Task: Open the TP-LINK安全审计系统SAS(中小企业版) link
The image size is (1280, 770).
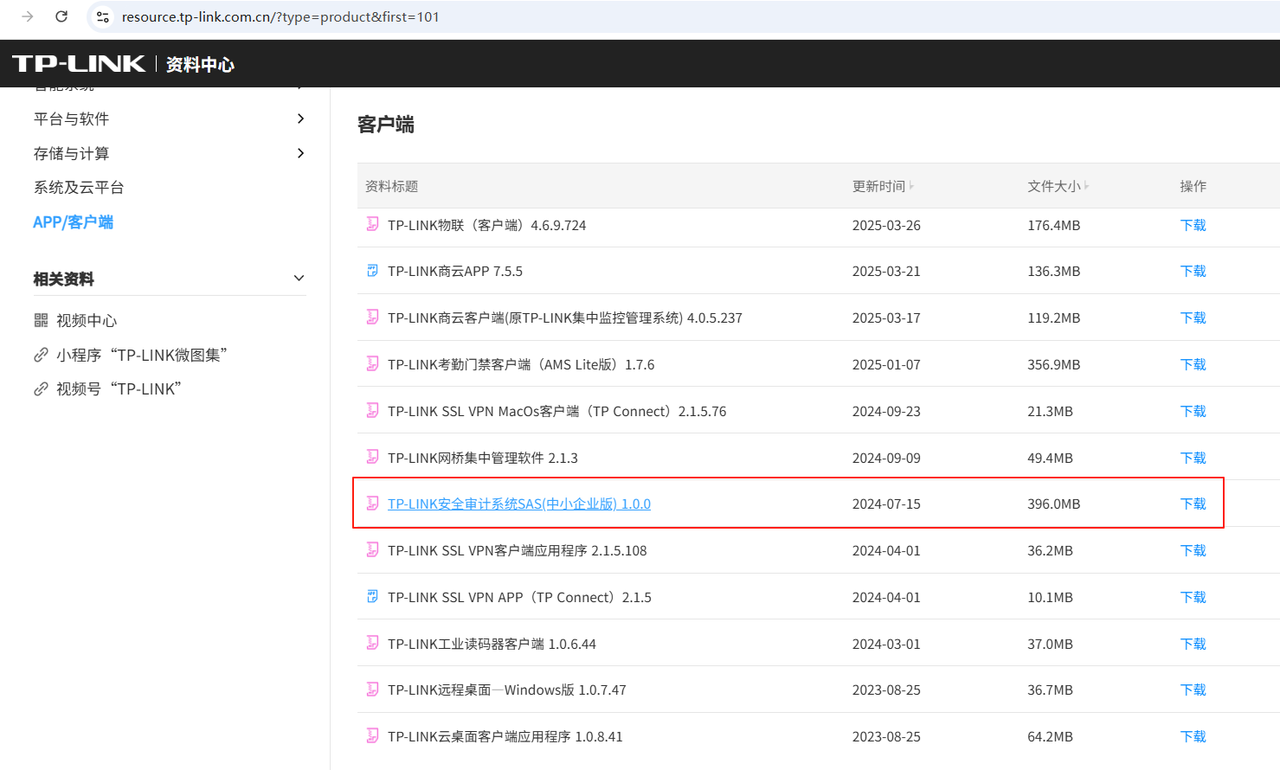Action: tap(518, 503)
